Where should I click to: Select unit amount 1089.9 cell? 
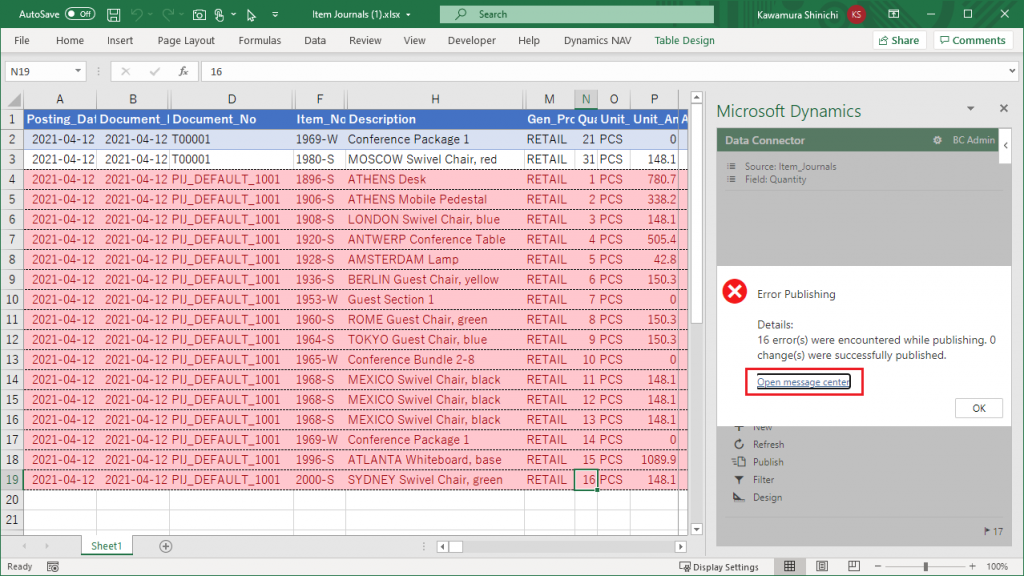click(x=654, y=460)
